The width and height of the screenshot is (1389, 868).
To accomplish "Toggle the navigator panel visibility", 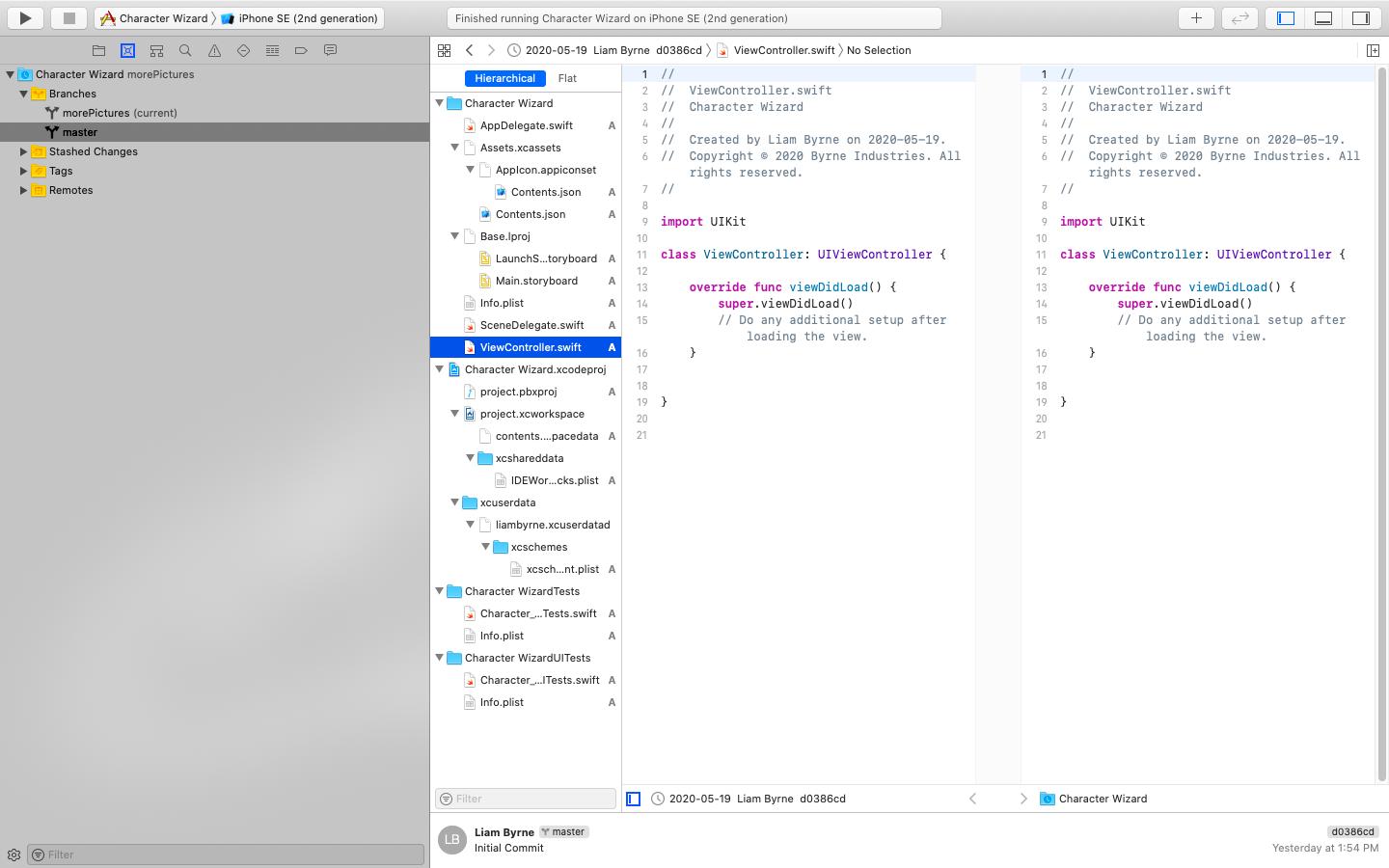I will 1286,17.
